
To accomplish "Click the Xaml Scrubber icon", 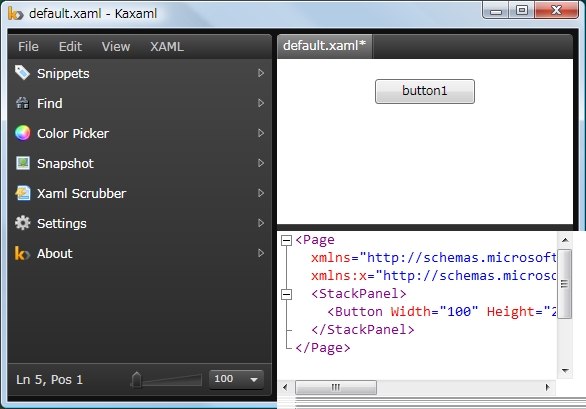I will pos(23,193).
